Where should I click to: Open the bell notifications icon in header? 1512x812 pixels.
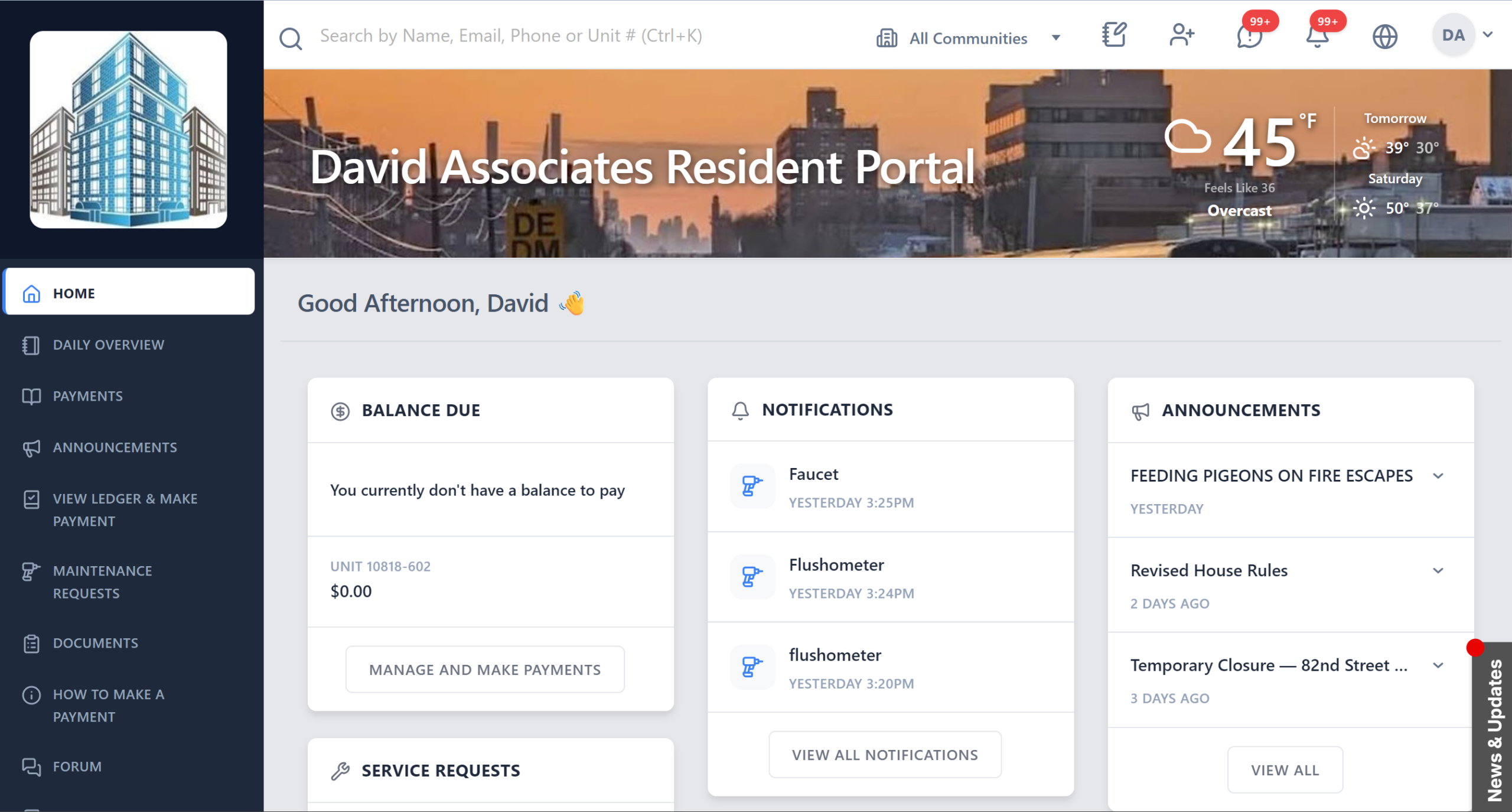click(x=1317, y=37)
